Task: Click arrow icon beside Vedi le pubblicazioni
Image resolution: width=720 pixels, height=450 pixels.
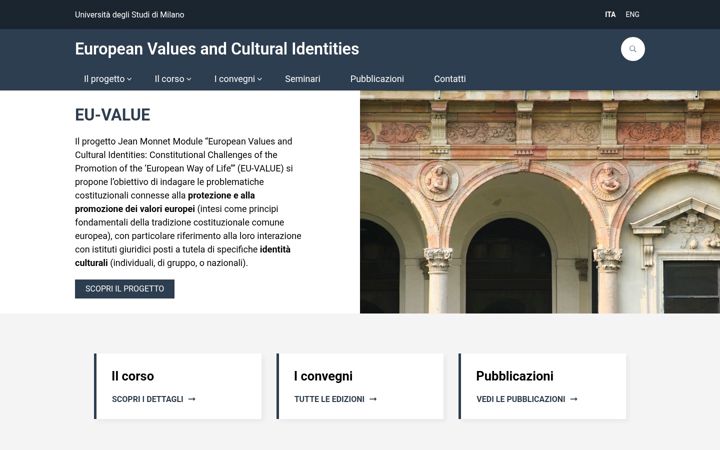Action: coord(574,399)
